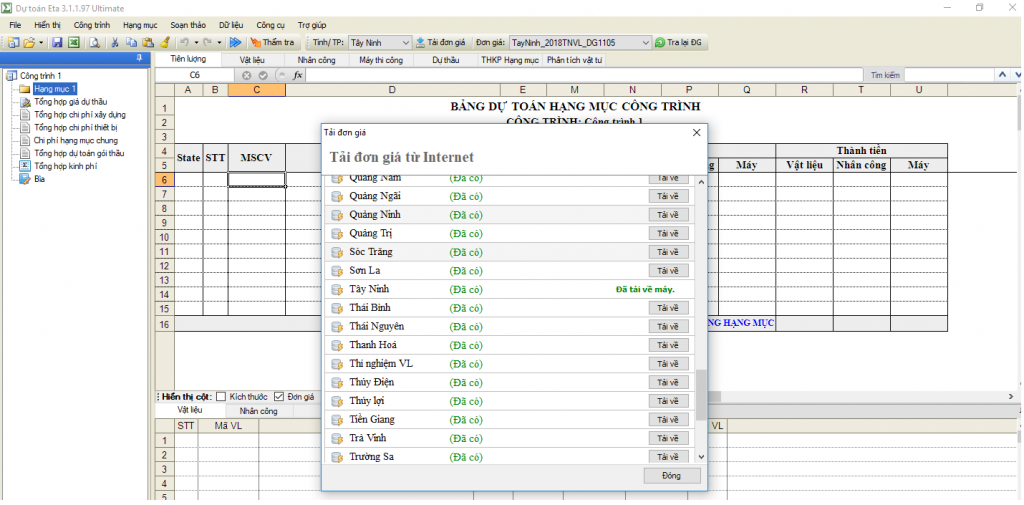Select Tổng hợp kinh phí in the tree

pos(65,166)
